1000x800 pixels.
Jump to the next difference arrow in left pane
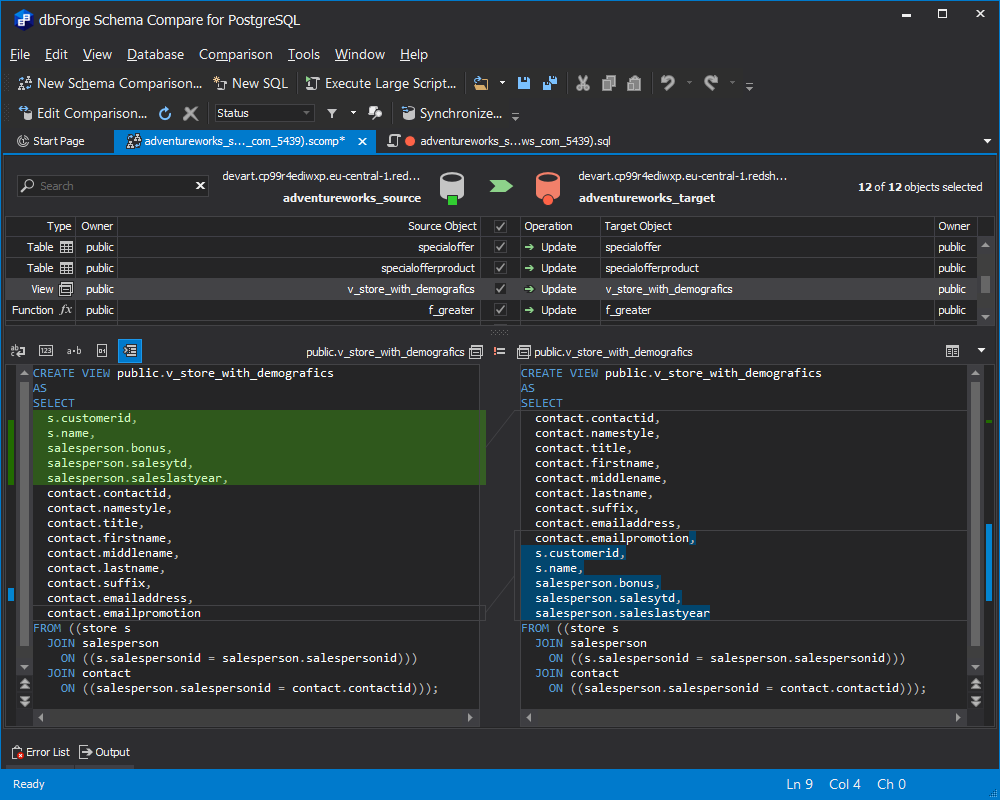(25, 701)
